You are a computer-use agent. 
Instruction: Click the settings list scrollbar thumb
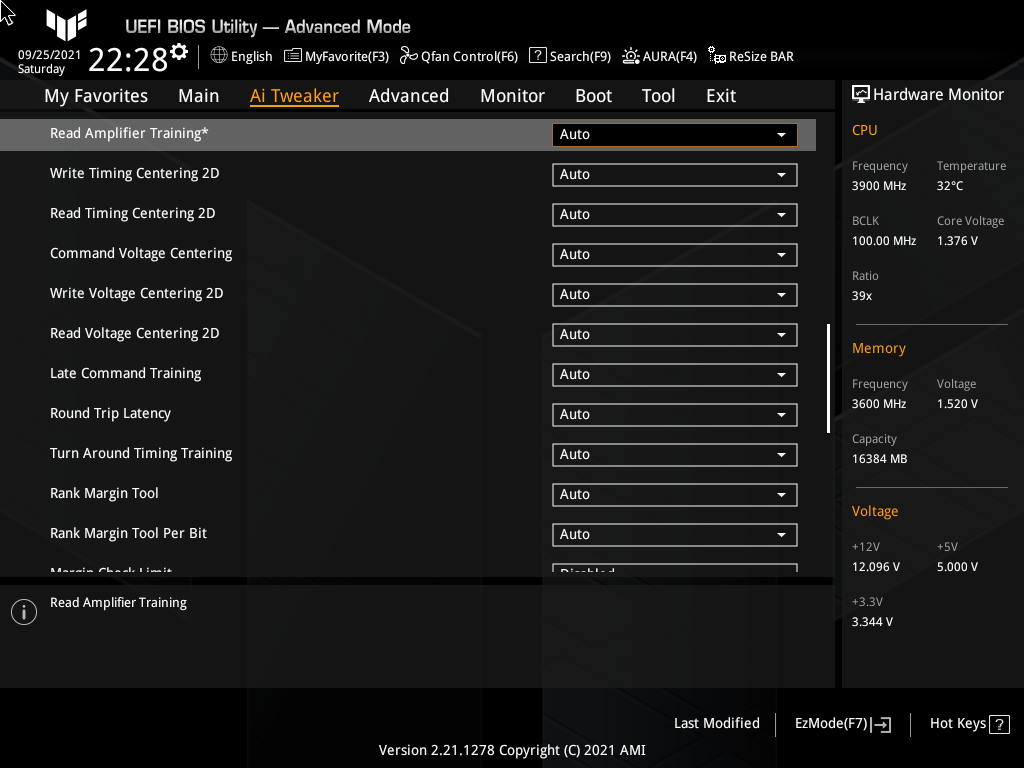click(x=828, y=378)
